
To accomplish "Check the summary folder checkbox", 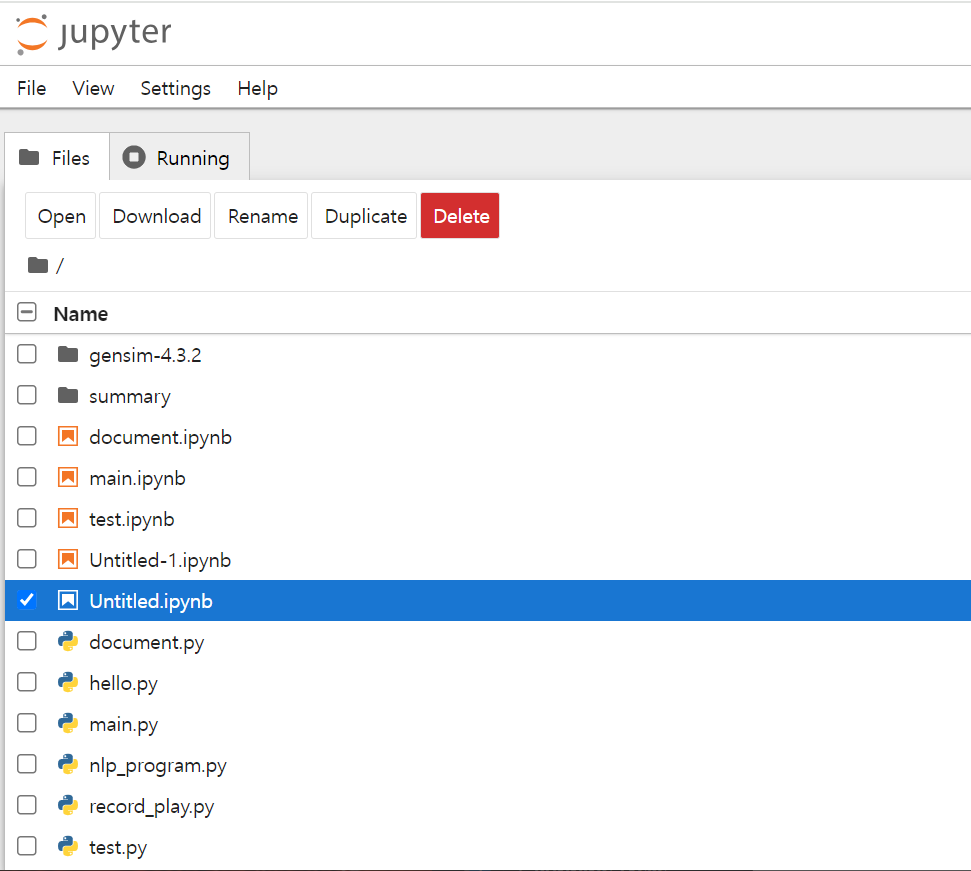I will pyautogui.click(x=27, y=395).
